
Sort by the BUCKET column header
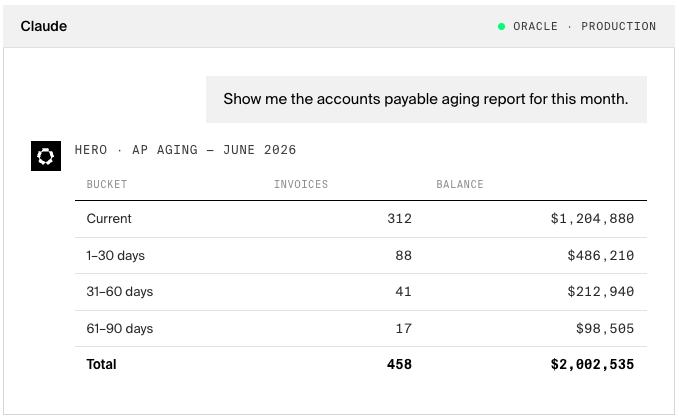(107, 184)
